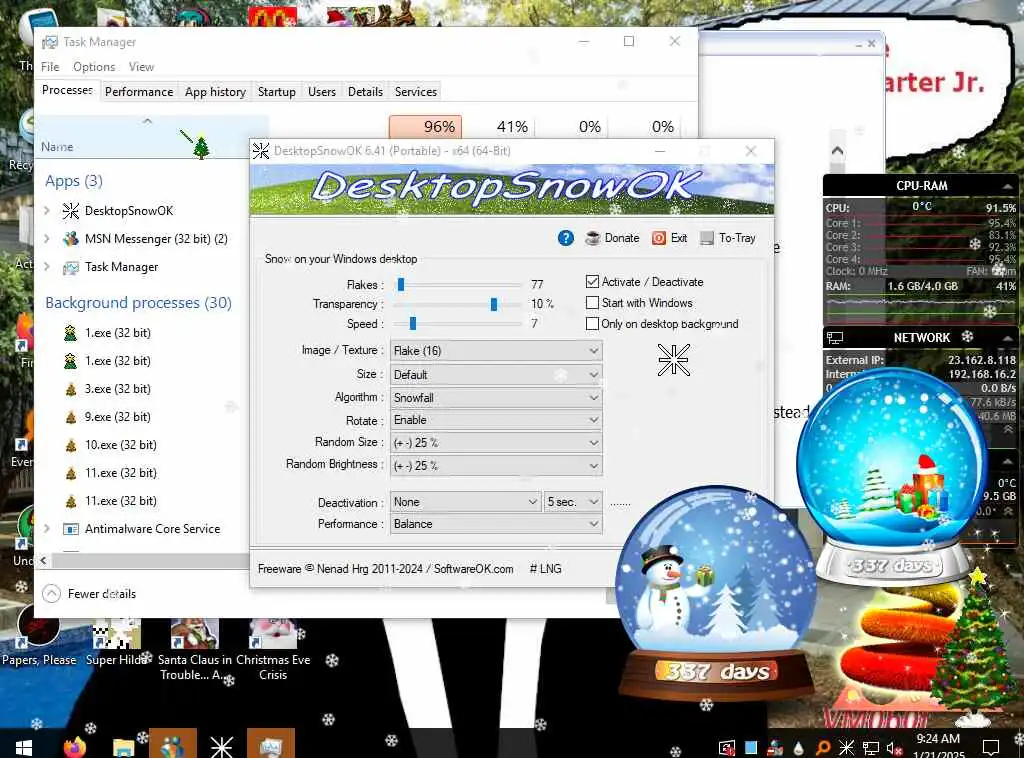Expand the Task Manager row in Apps
This screenshot has width=1024, height=758.
click(47, 267)
